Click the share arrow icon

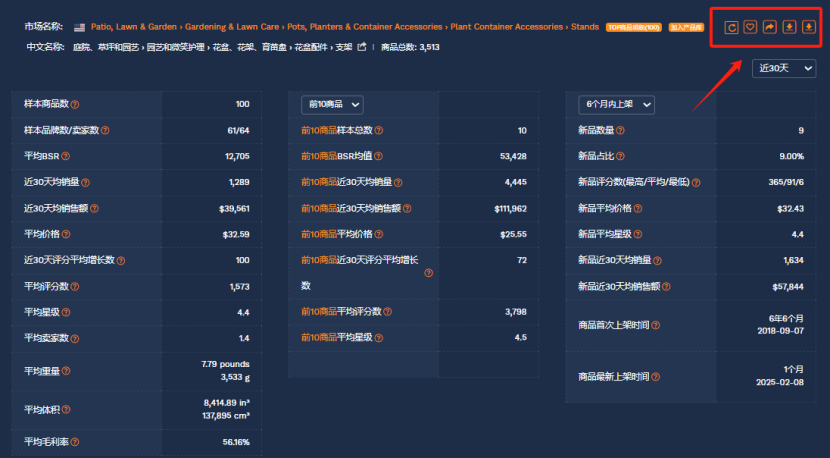pos(769,27)
